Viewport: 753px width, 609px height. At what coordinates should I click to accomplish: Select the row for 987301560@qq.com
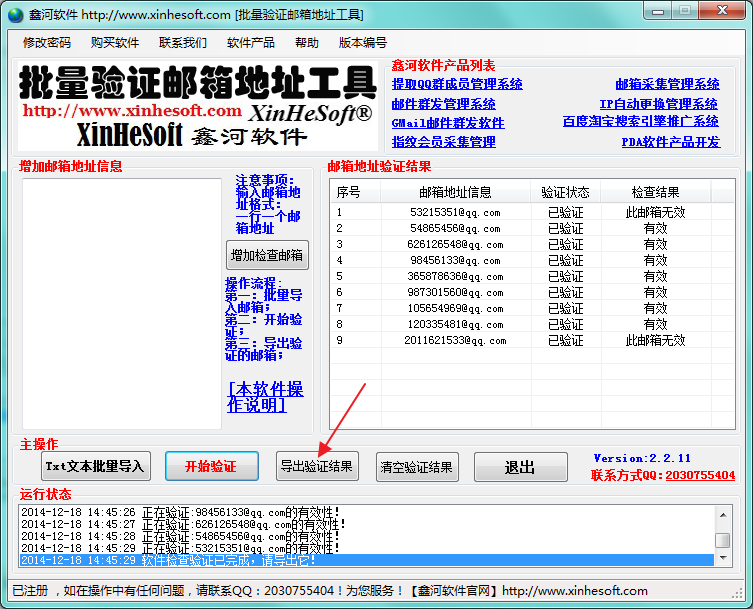click(532, 292)
